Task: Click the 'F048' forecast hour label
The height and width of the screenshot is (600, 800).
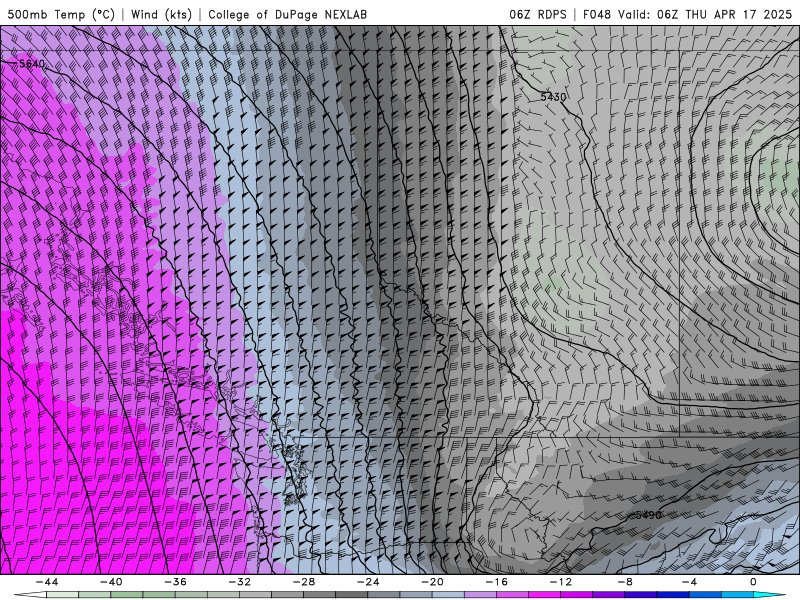Action: coord(596,14)
